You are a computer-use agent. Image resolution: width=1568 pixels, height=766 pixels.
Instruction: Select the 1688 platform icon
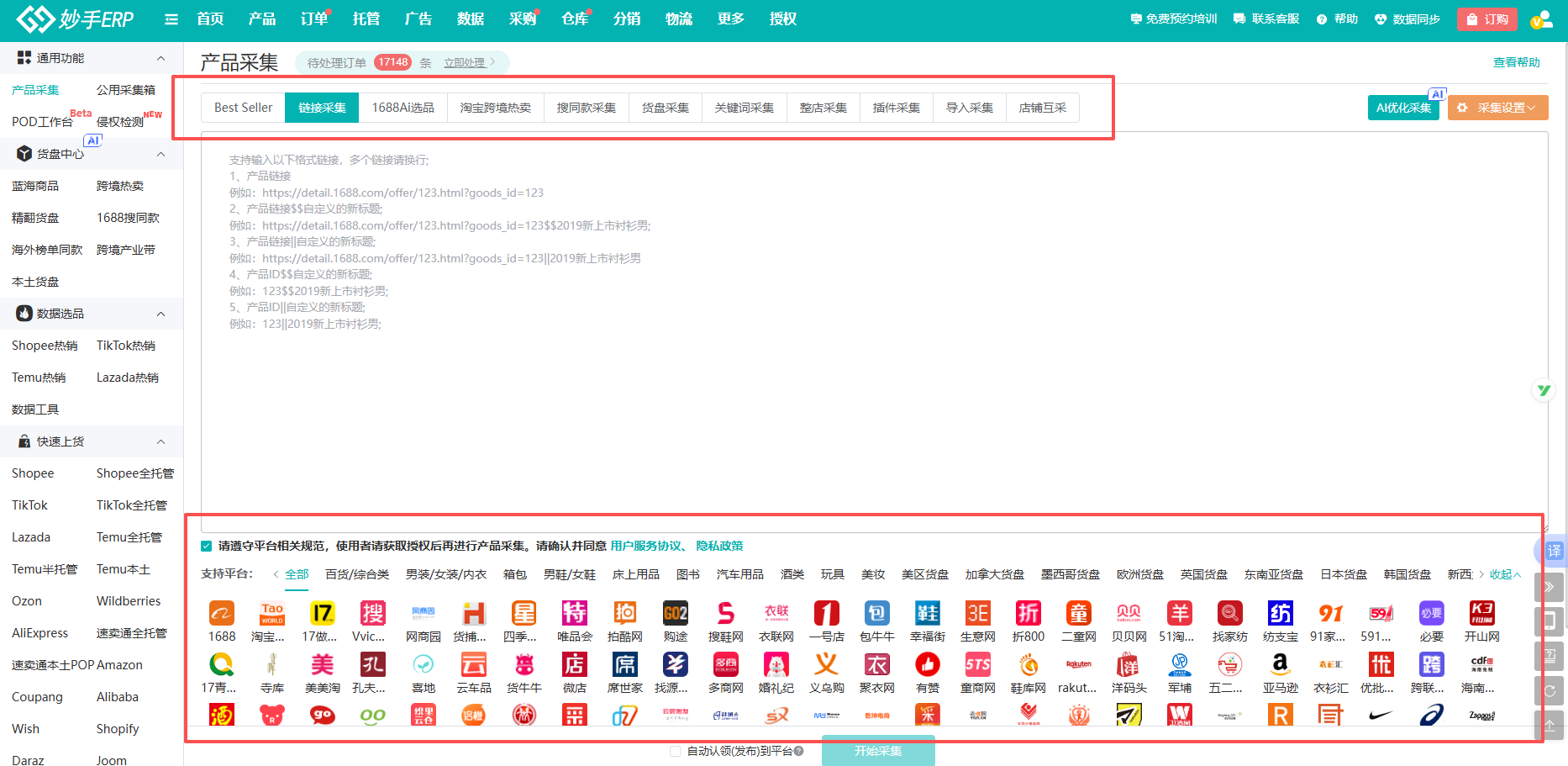[222, 613]
